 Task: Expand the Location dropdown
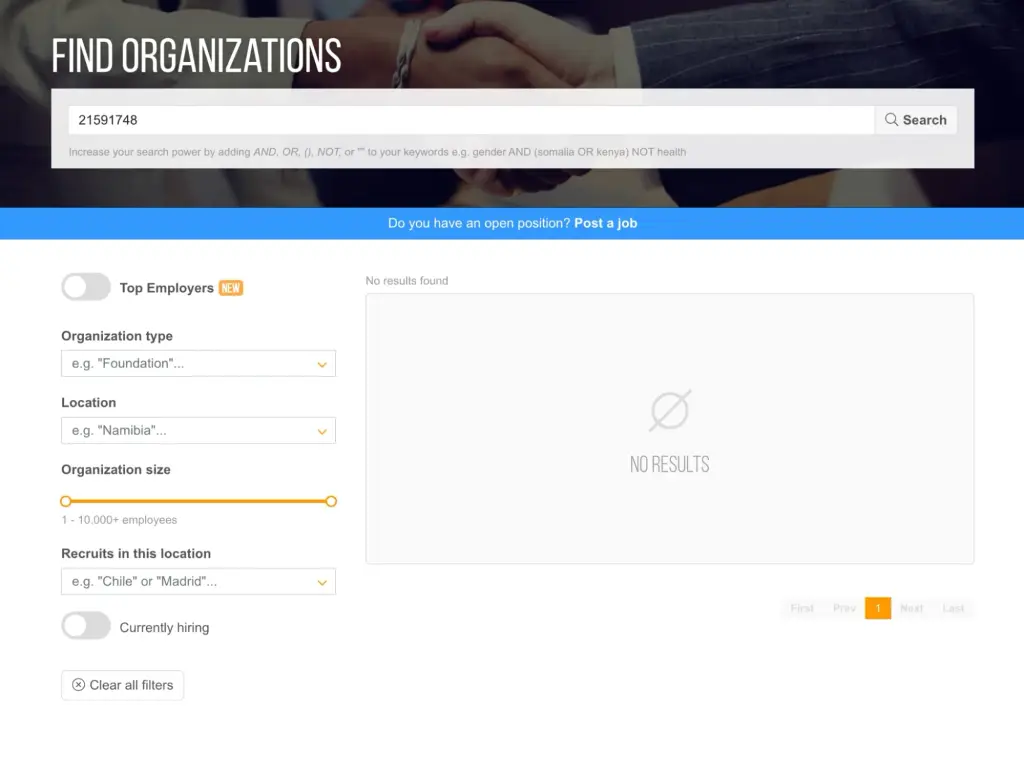(199, 430)
